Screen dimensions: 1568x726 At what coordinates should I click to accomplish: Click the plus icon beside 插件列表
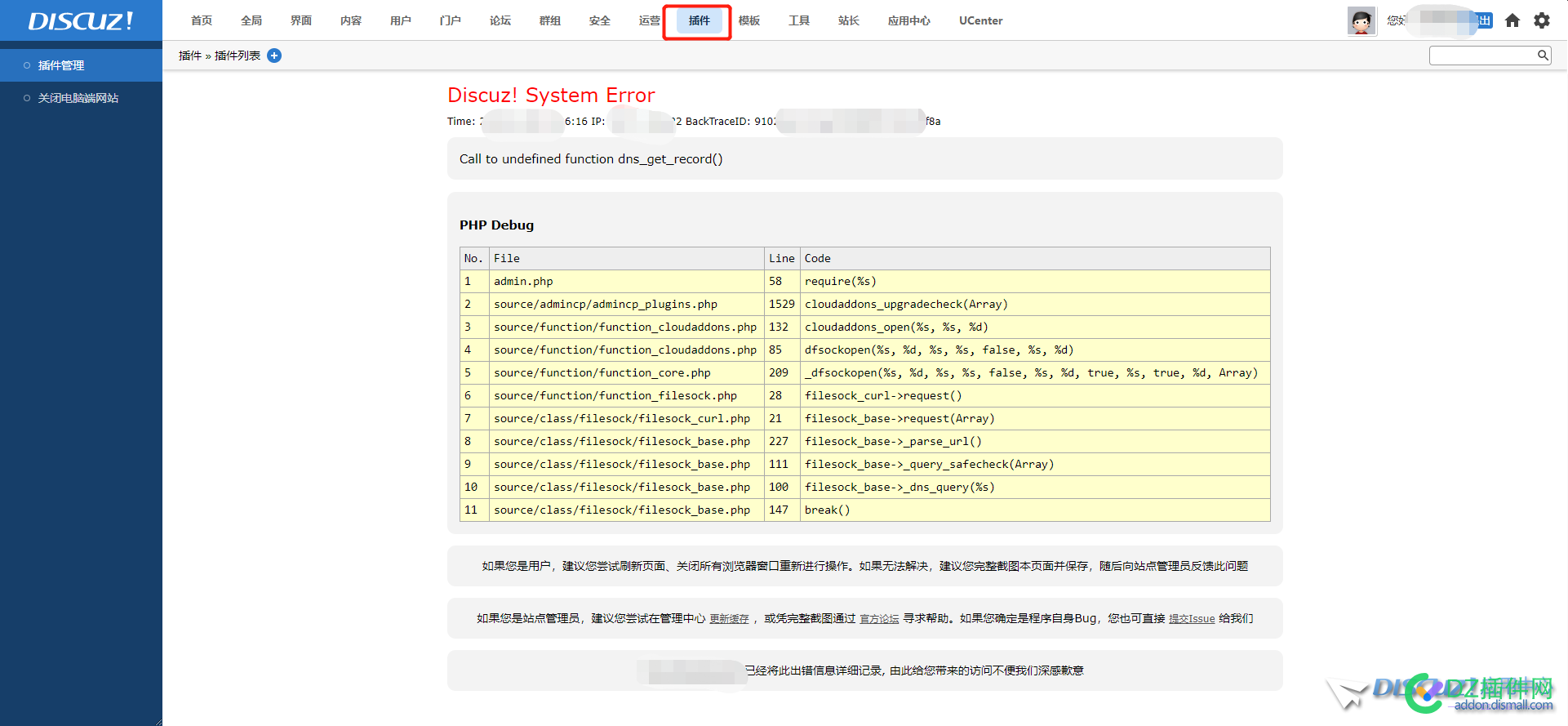(x=274, y=56)
